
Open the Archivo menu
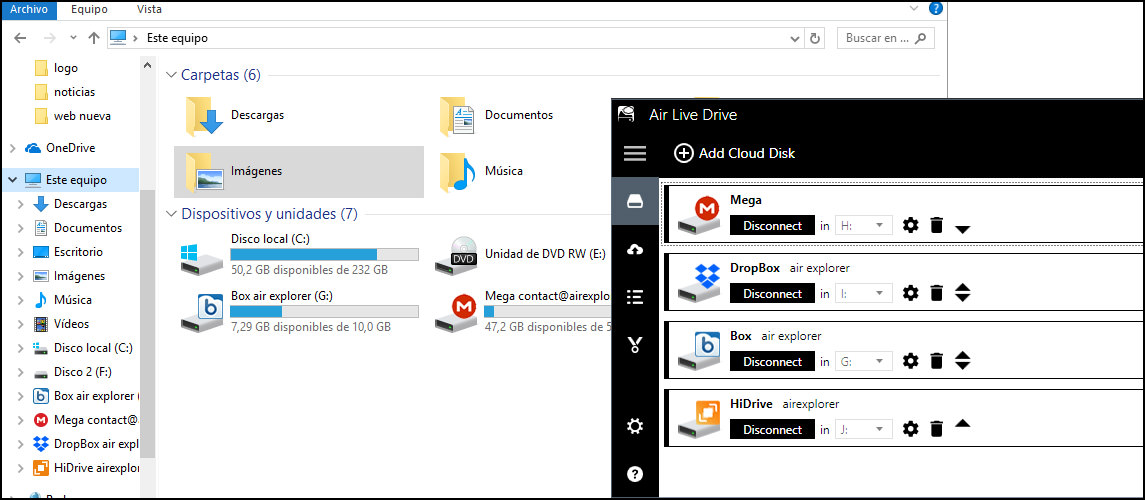tap(29, 9)
